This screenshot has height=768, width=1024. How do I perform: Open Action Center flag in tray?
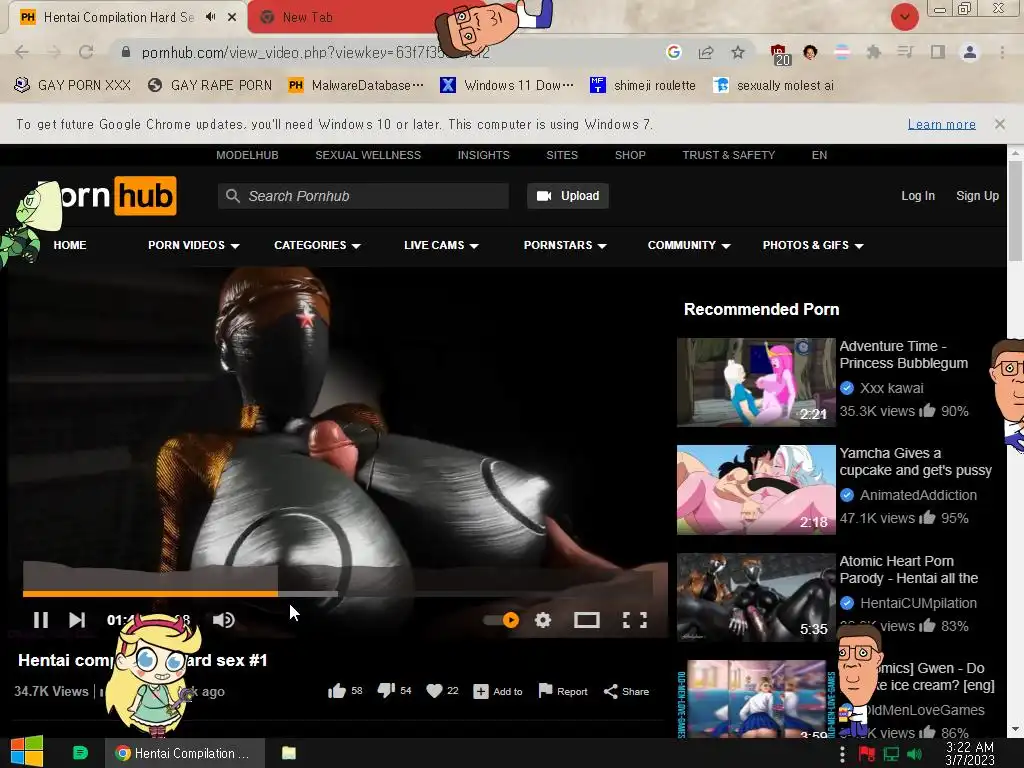coord(867,754)
